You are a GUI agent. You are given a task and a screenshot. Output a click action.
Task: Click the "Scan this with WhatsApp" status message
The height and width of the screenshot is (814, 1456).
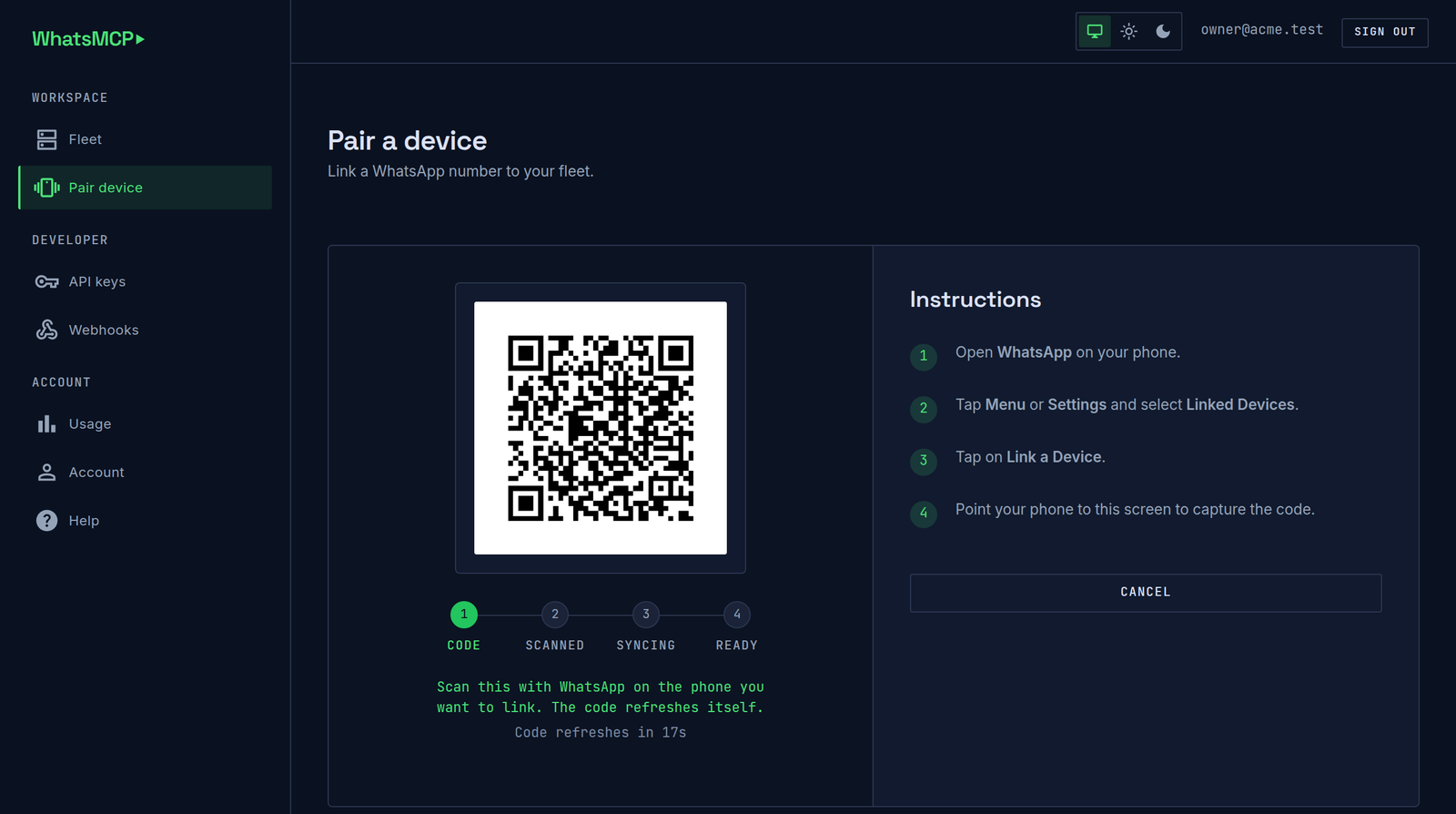(x=601, y=697)
